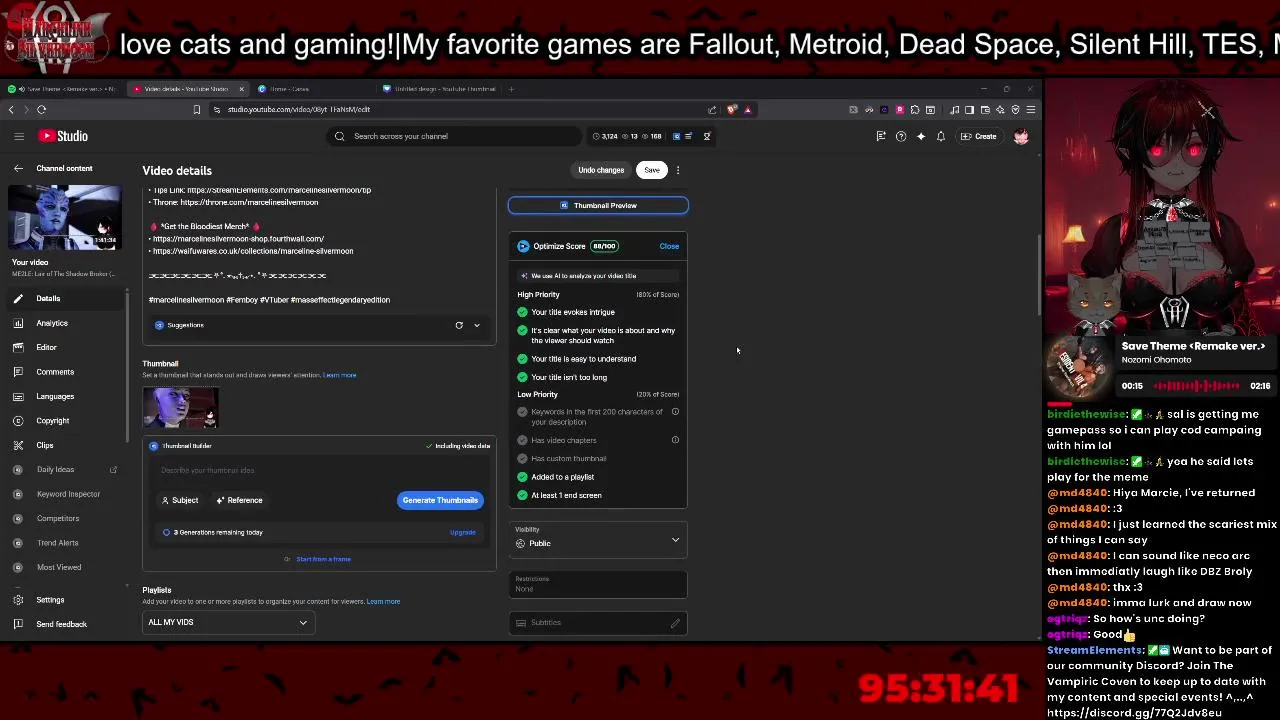The image size is (1280, 720).
Task: Open the channel avatar menu
Action: [1021, 136]
